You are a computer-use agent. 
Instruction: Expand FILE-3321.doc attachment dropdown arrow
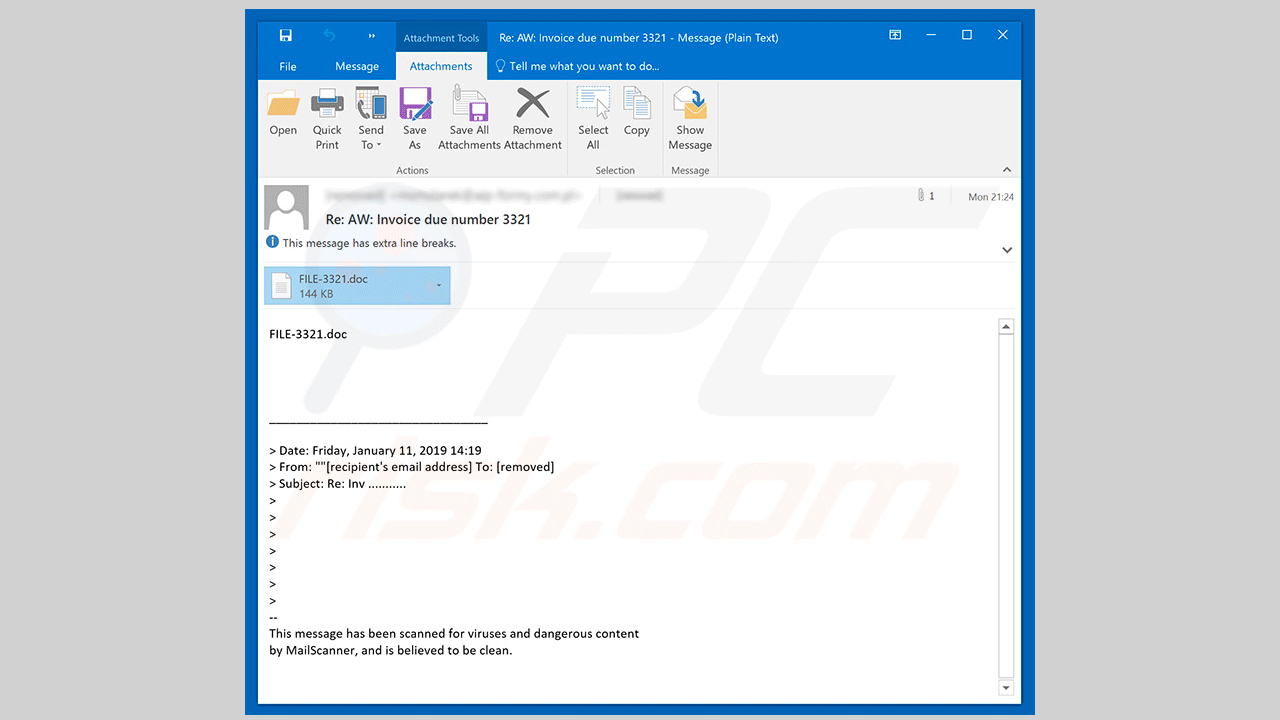click(439, 286)
